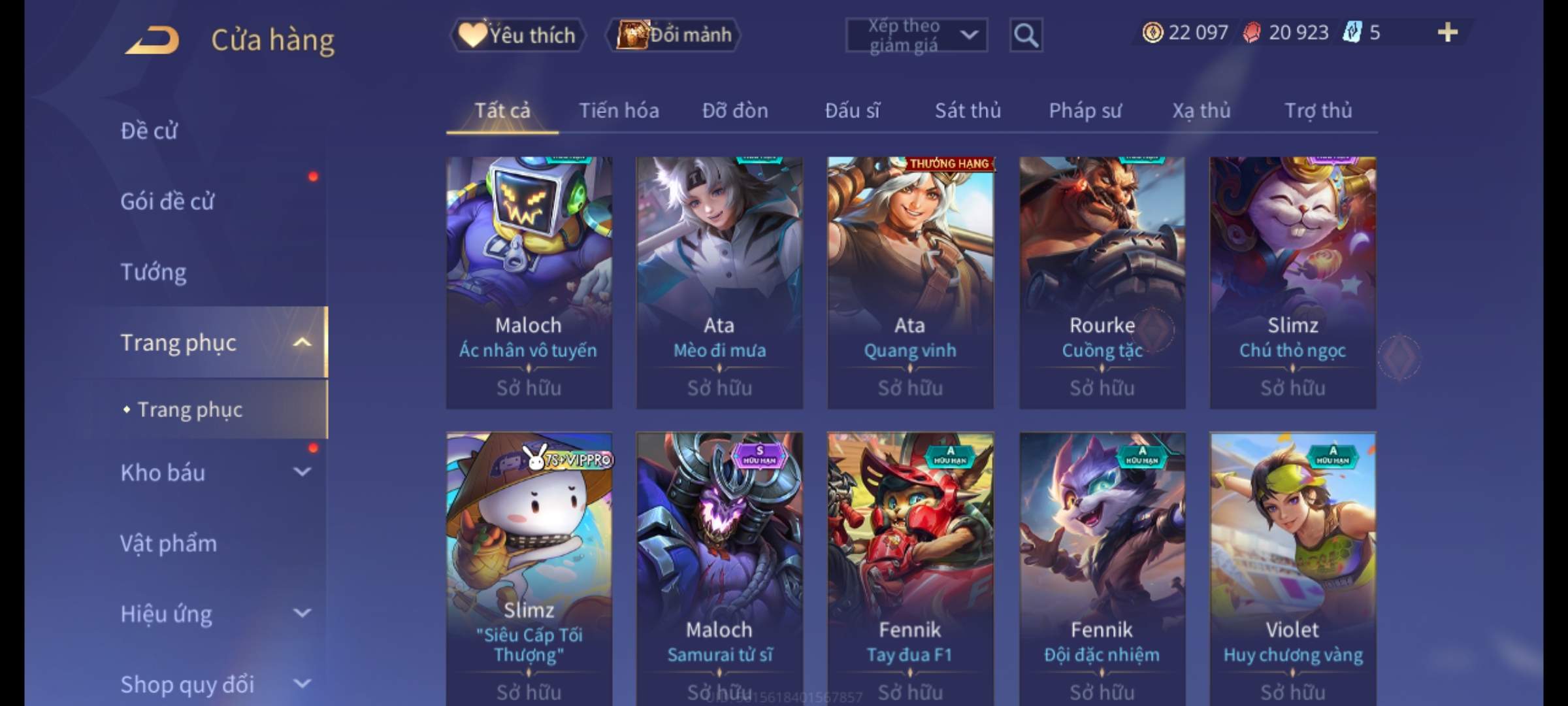Select the Sát thủ filter tab
Screen dimensions: 1568x706
pos(968,110)
